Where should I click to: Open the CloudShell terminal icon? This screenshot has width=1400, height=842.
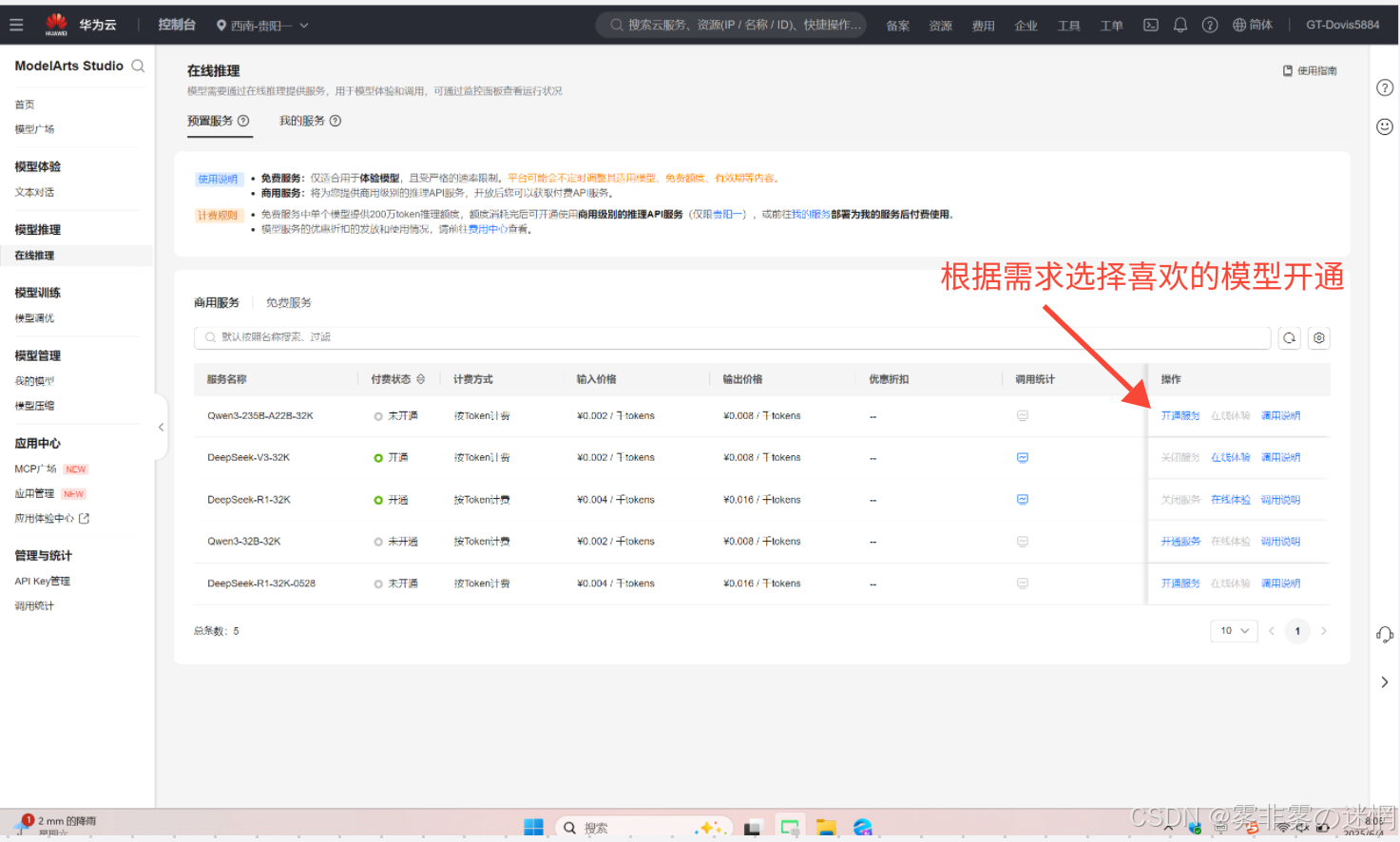[x=1150, y=25]
